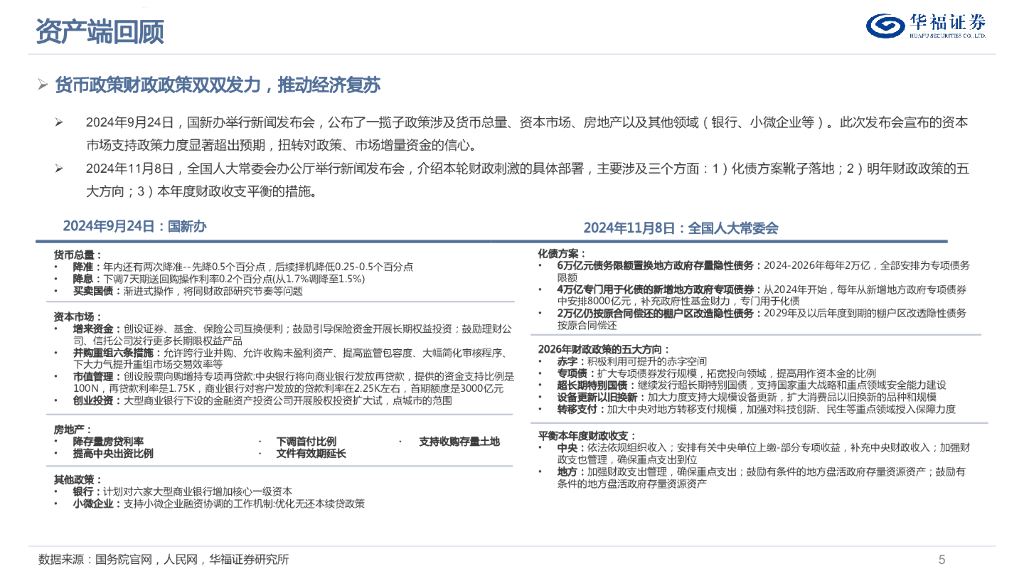
Task: Click the 2024年11月8日：全国人大常委会 column header
Action: [x=680, y=228]
